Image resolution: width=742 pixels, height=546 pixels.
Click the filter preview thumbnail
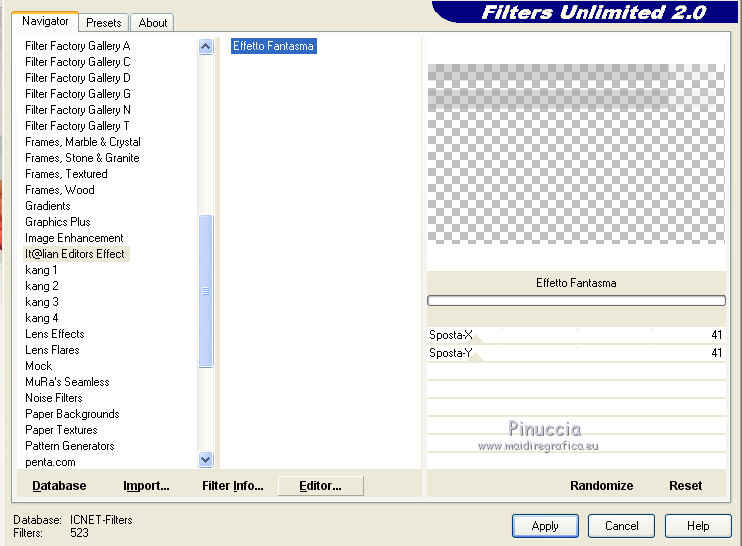tap(576, 154)
